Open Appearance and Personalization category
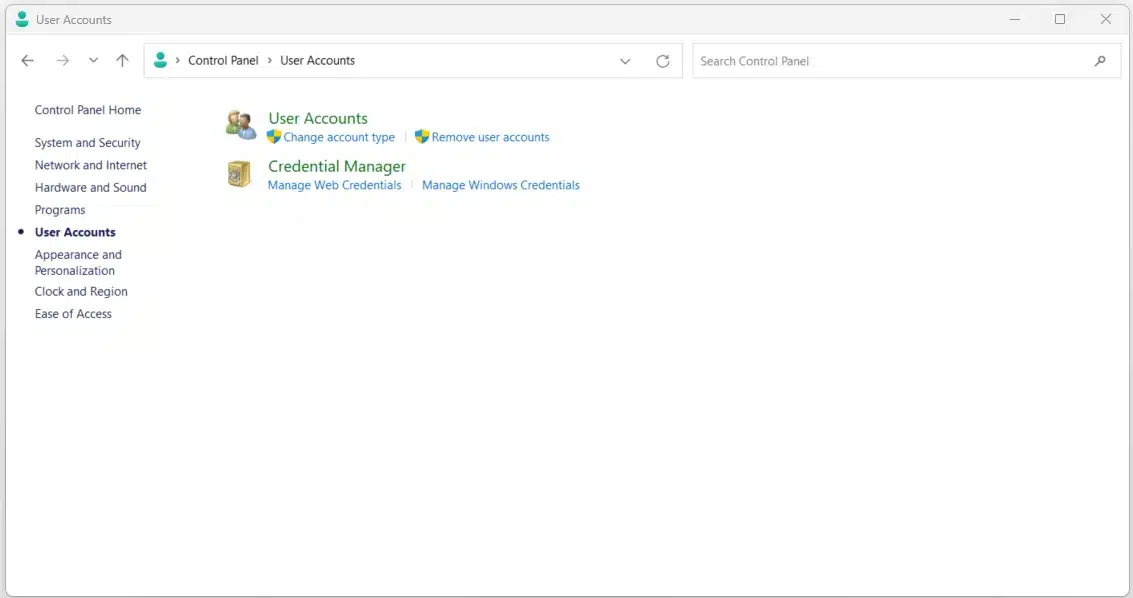This screenshot has width=1133, height=598. pyautogui.click(x=78, y=262)
